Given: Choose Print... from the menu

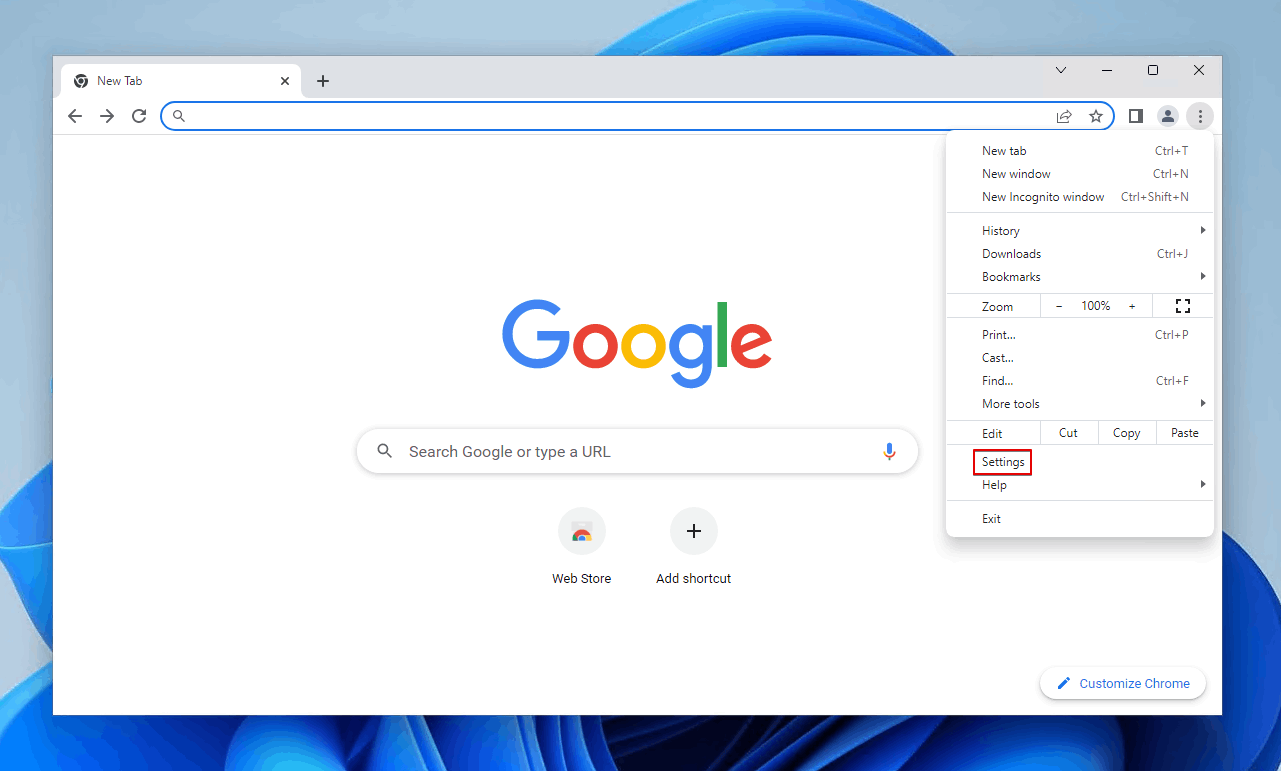Looking at the screenshot, I should pos(1080,335).
